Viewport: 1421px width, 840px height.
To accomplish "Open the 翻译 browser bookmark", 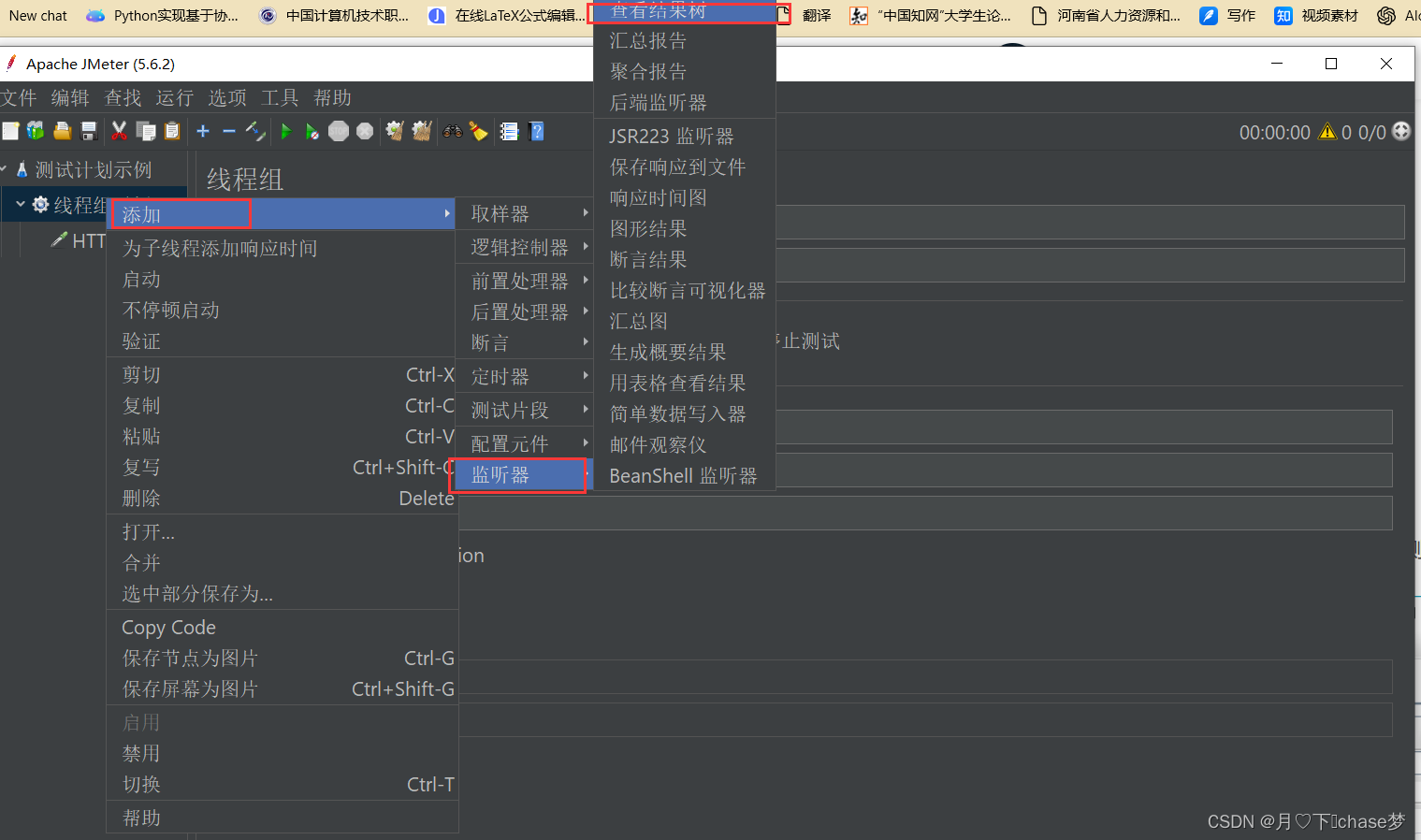I will pos(817,15).
